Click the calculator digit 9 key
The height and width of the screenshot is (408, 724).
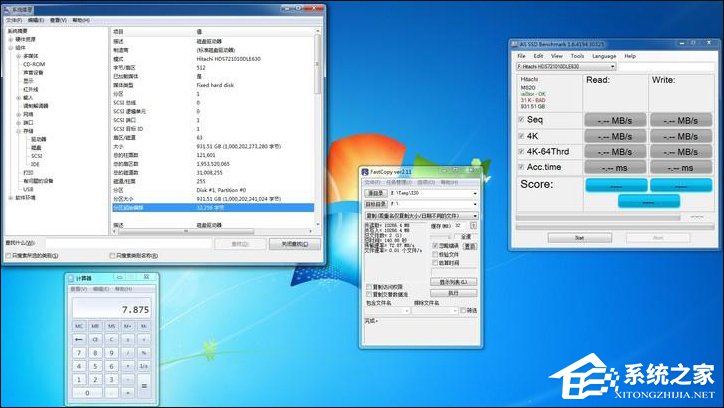coord(111,353)
